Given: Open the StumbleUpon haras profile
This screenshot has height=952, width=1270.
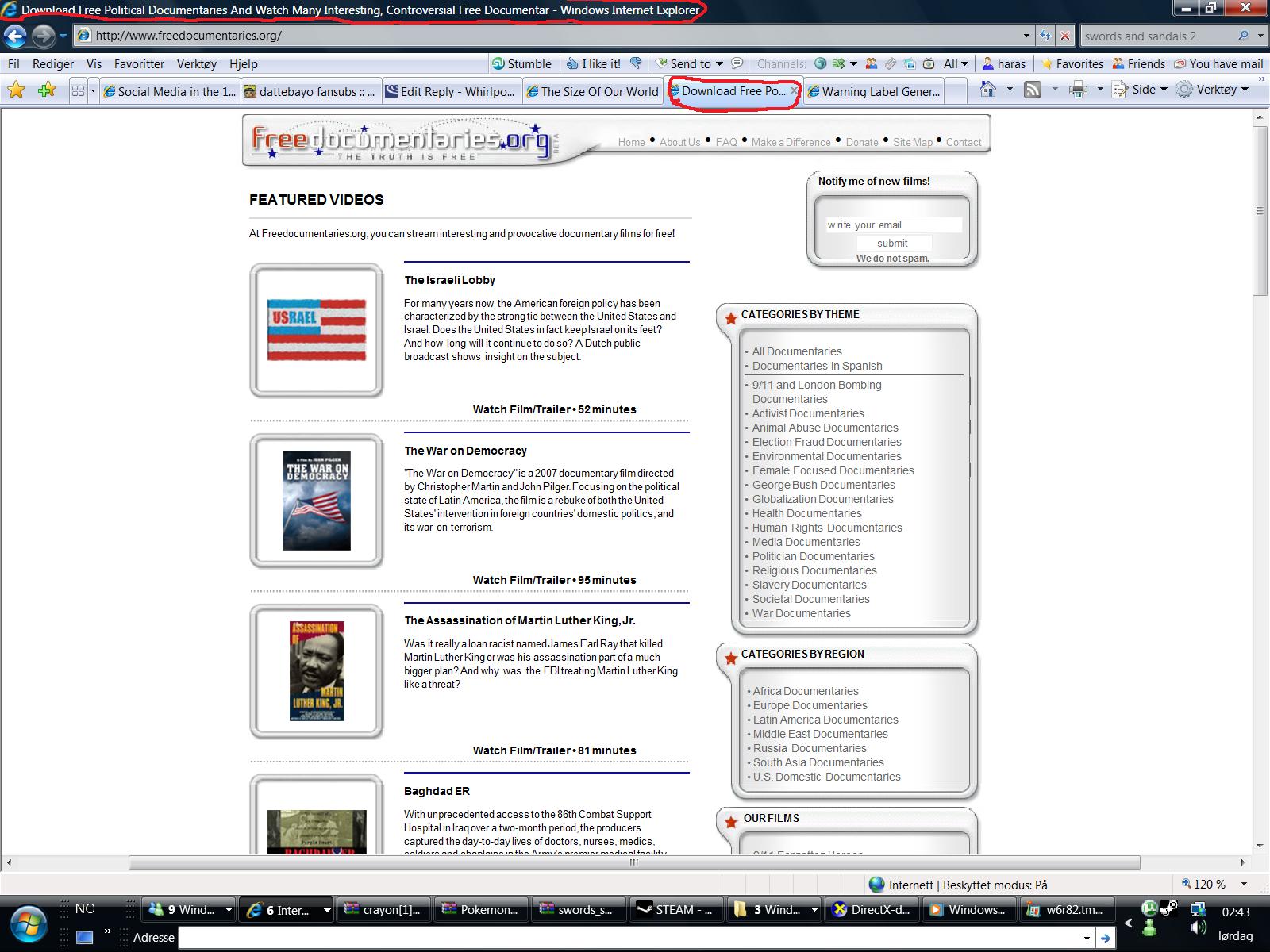Looking at the screenshot, I should tap(1004, 63).
